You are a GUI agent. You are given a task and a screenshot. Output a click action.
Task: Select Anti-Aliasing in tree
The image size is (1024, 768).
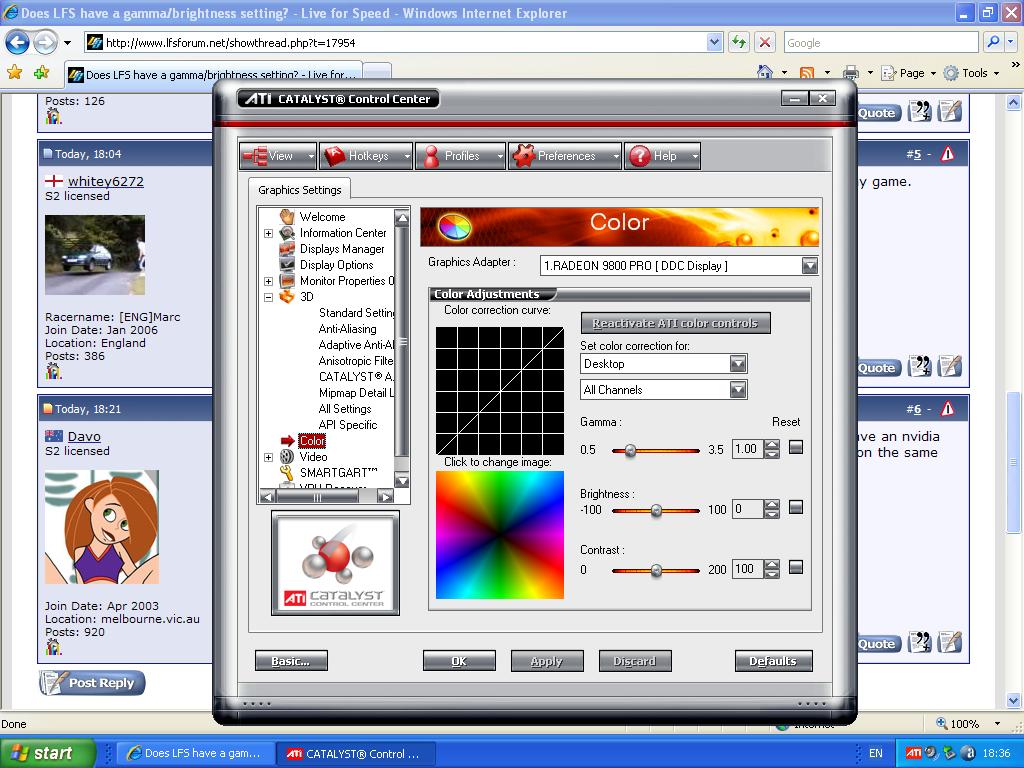347,328
